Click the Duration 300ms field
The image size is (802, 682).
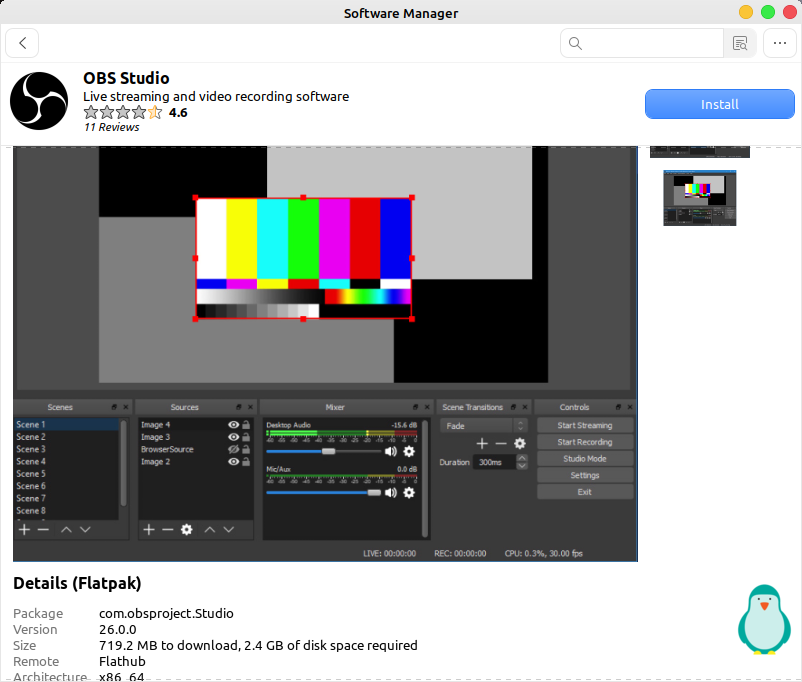(x=495, y=463)
